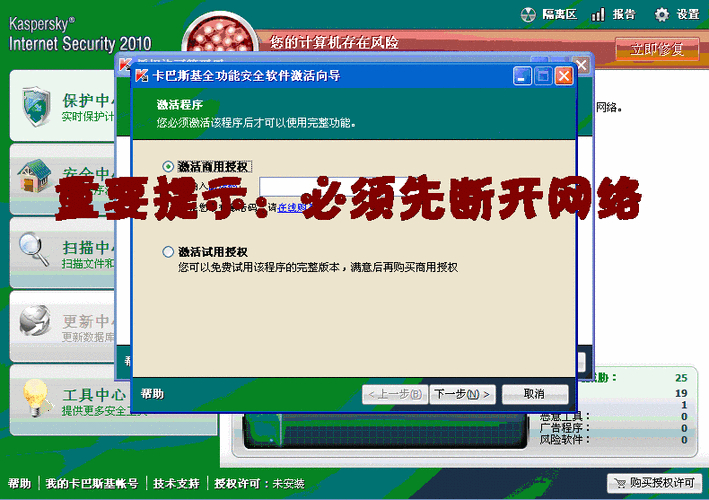Select 保护中心 tab label
The height and width of the screenshot is (500, 709).
point(89,100)
